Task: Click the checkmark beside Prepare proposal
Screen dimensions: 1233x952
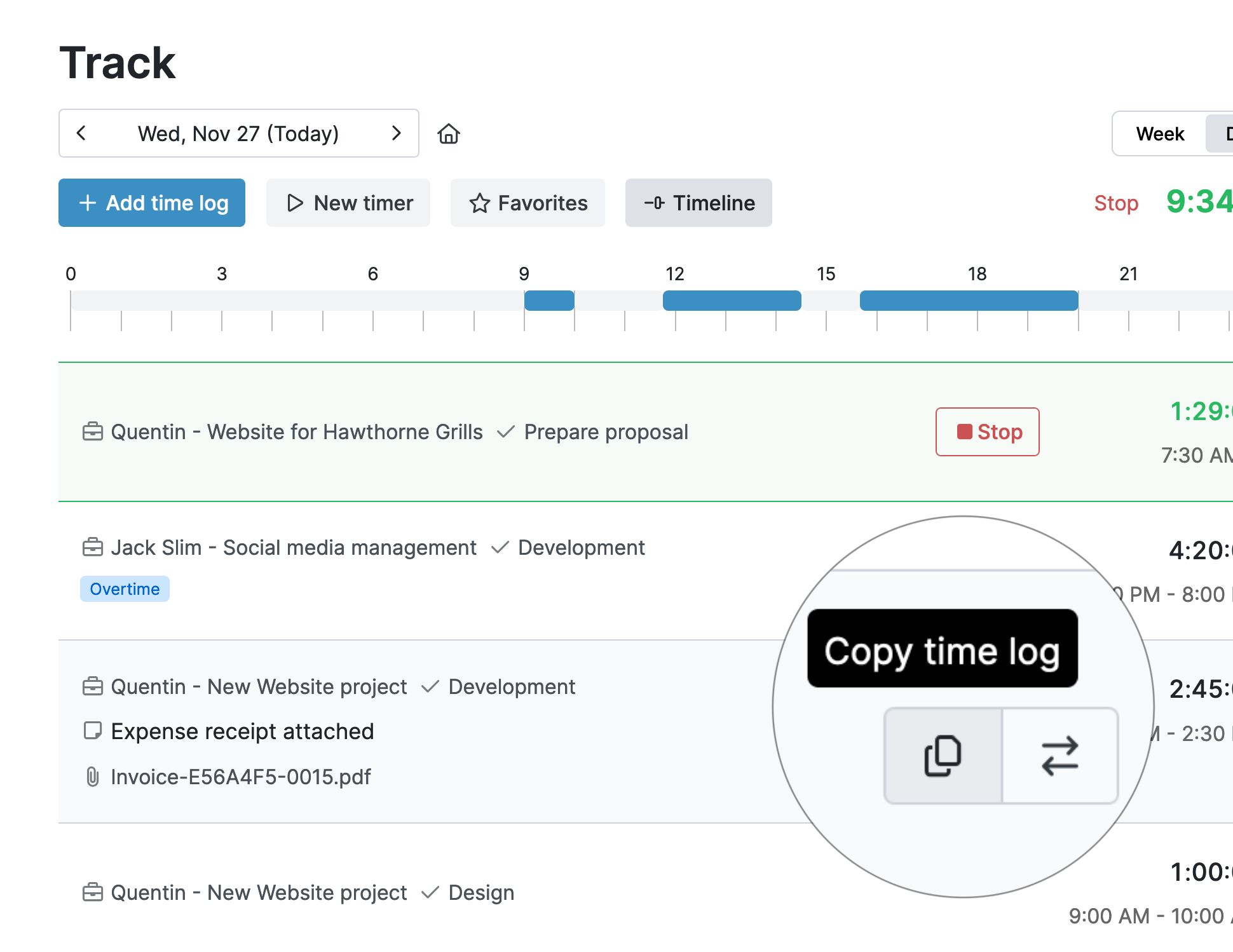Action: click(505, 432)
